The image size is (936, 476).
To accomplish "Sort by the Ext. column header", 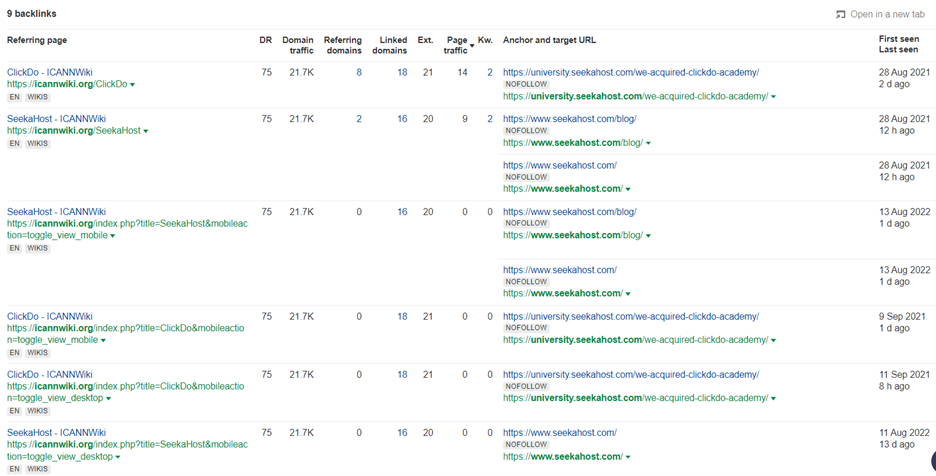I will 426,40.
